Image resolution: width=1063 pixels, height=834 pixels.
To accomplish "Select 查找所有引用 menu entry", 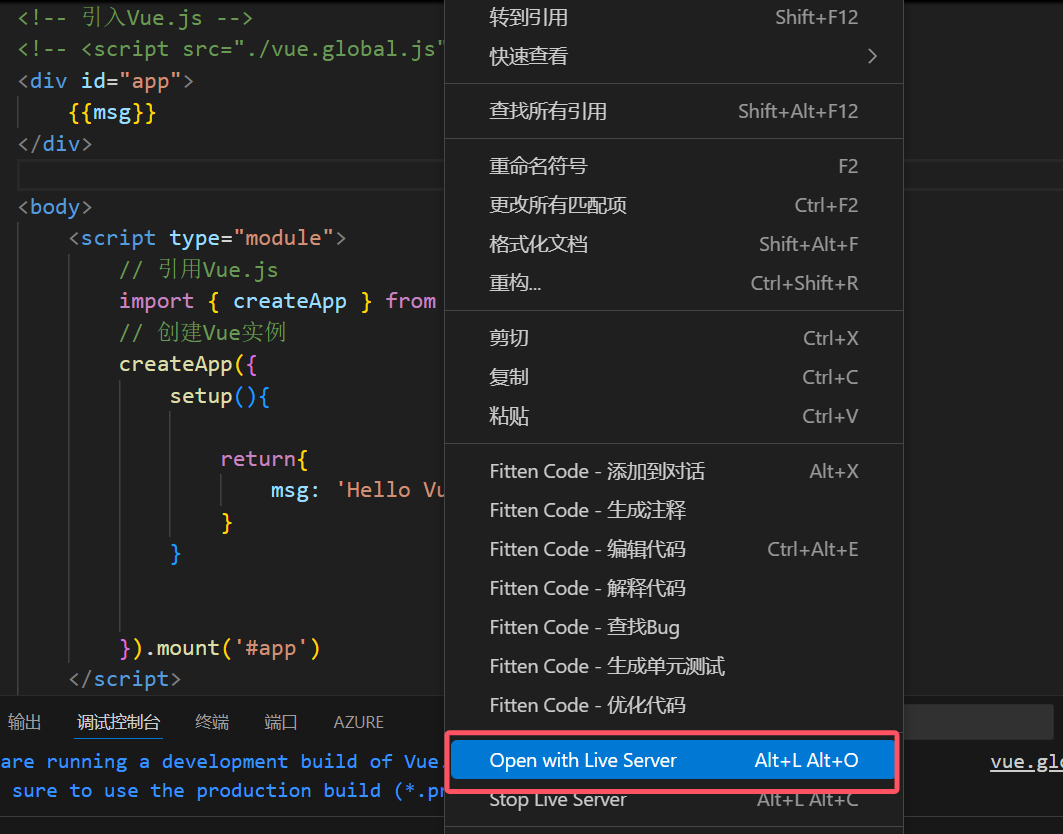I will [673, 111].
